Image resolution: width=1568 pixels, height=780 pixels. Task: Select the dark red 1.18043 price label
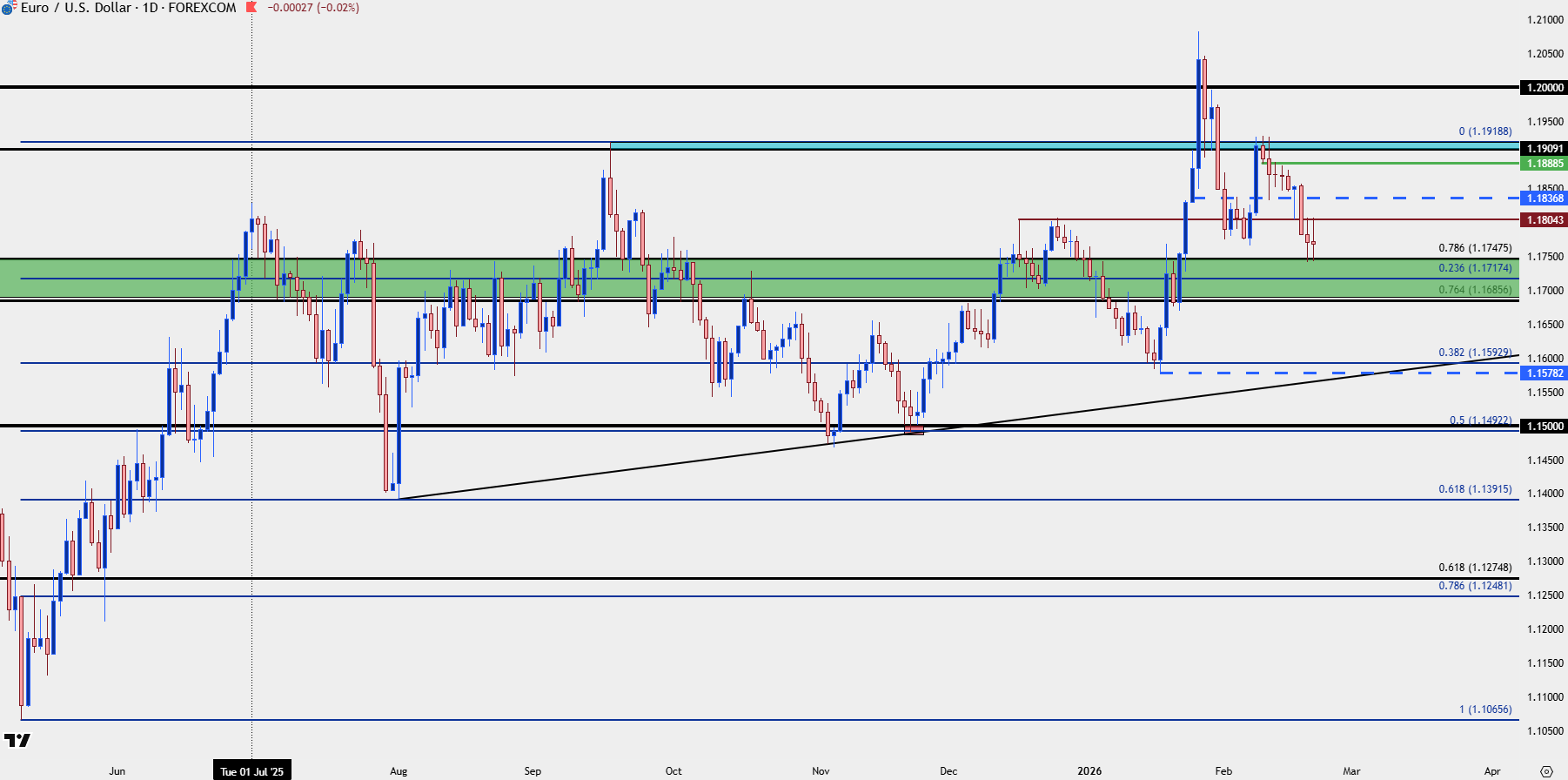tap(1544, 220)
